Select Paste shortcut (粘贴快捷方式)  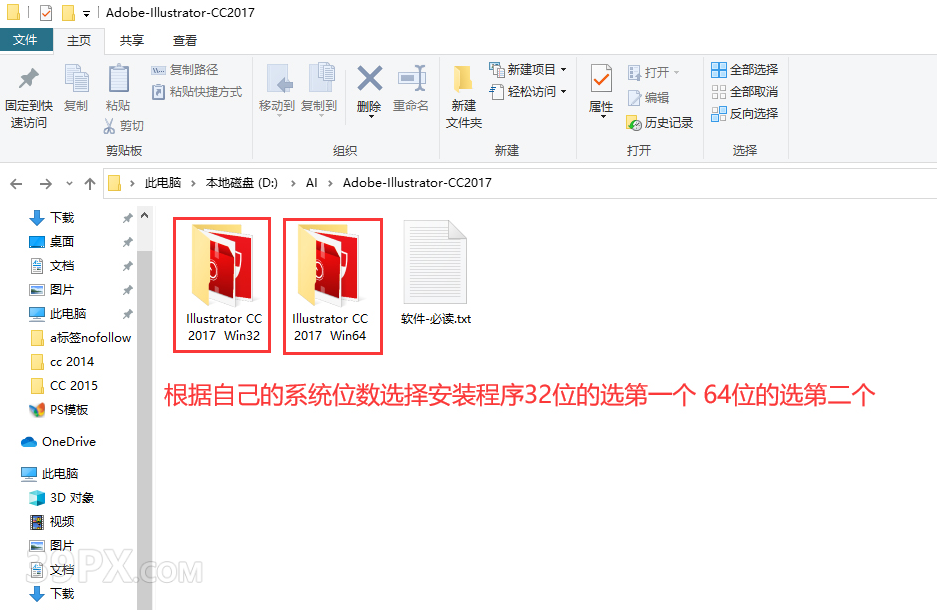click(x=197, y=91)
